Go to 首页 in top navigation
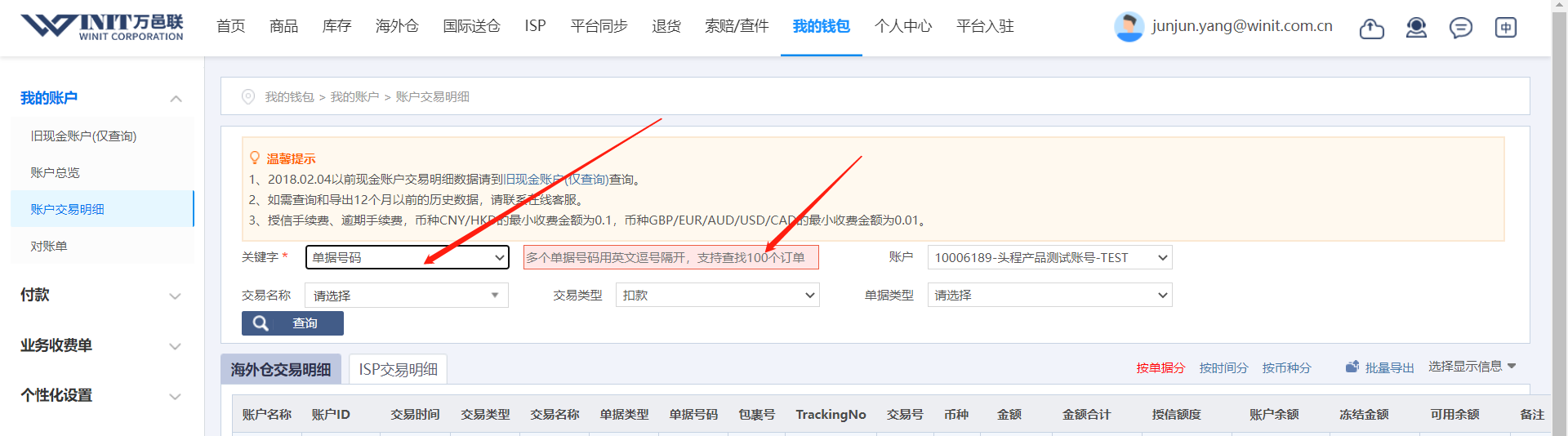The height and width of the screenshot is (436, 1568). (x=230, y=26)
